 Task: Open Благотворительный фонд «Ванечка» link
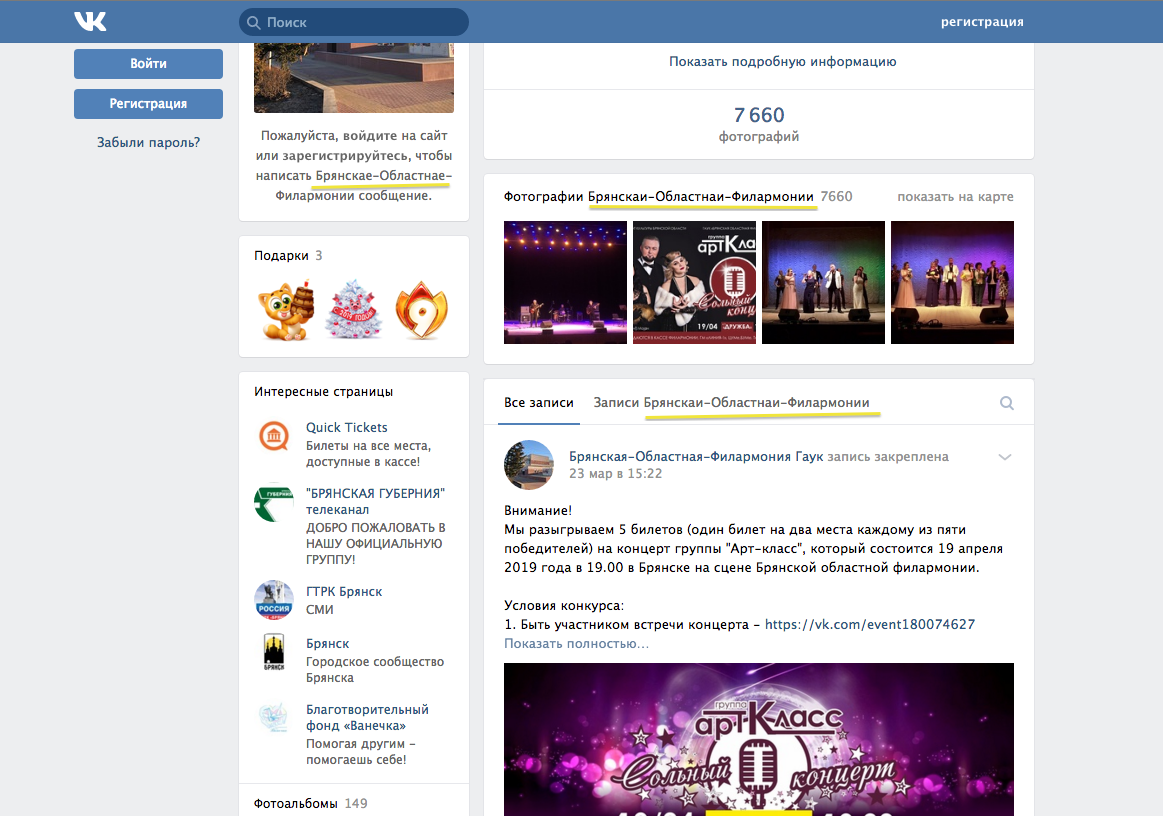click(367, 717)
